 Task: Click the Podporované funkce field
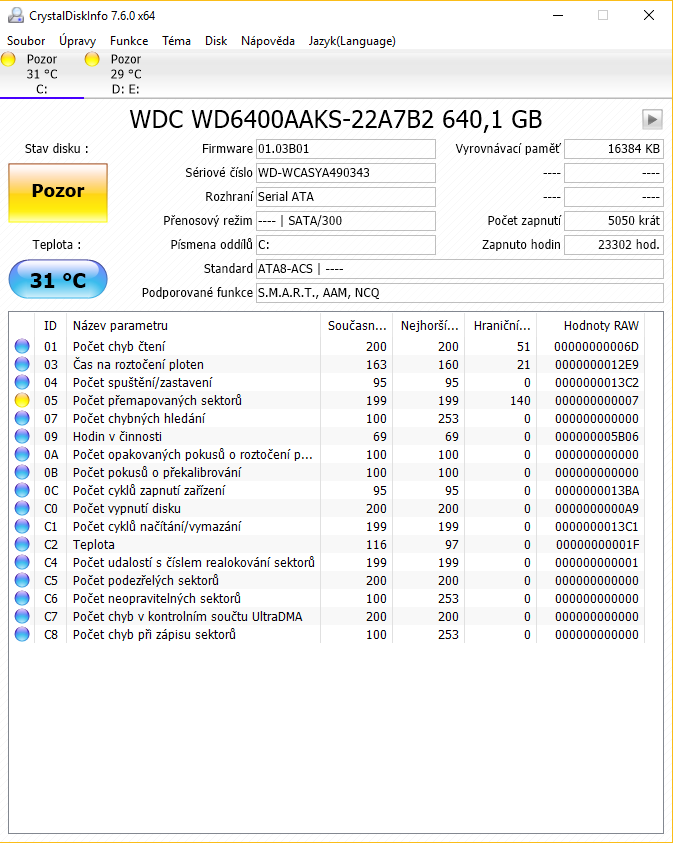pos(460,293)
